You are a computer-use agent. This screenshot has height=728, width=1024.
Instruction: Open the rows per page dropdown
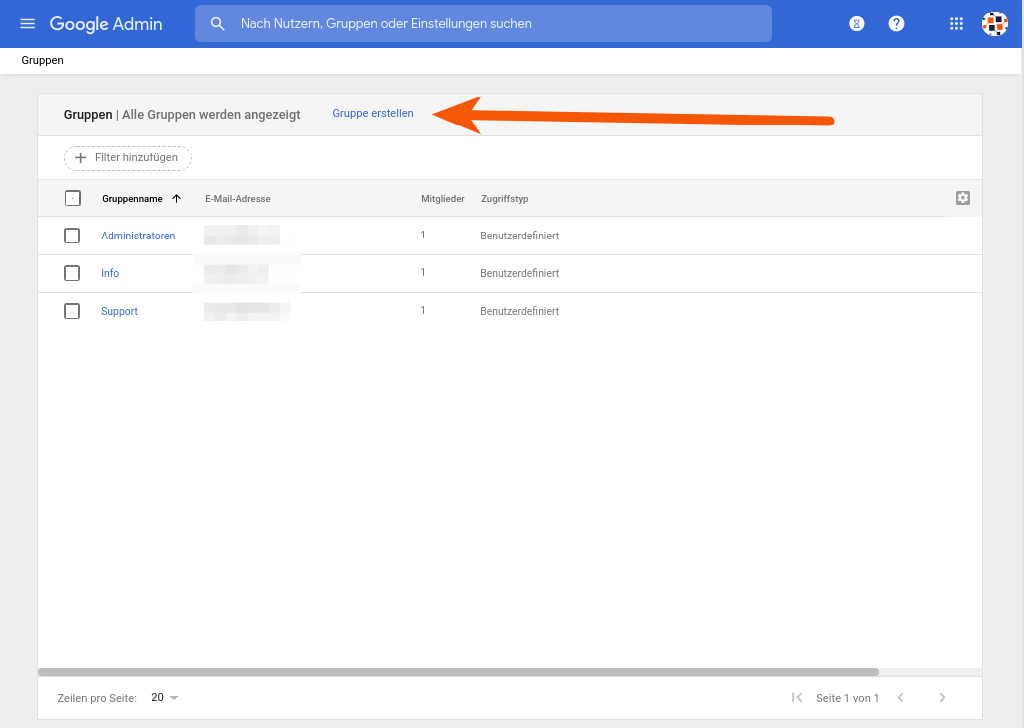[x=164, y=697]
